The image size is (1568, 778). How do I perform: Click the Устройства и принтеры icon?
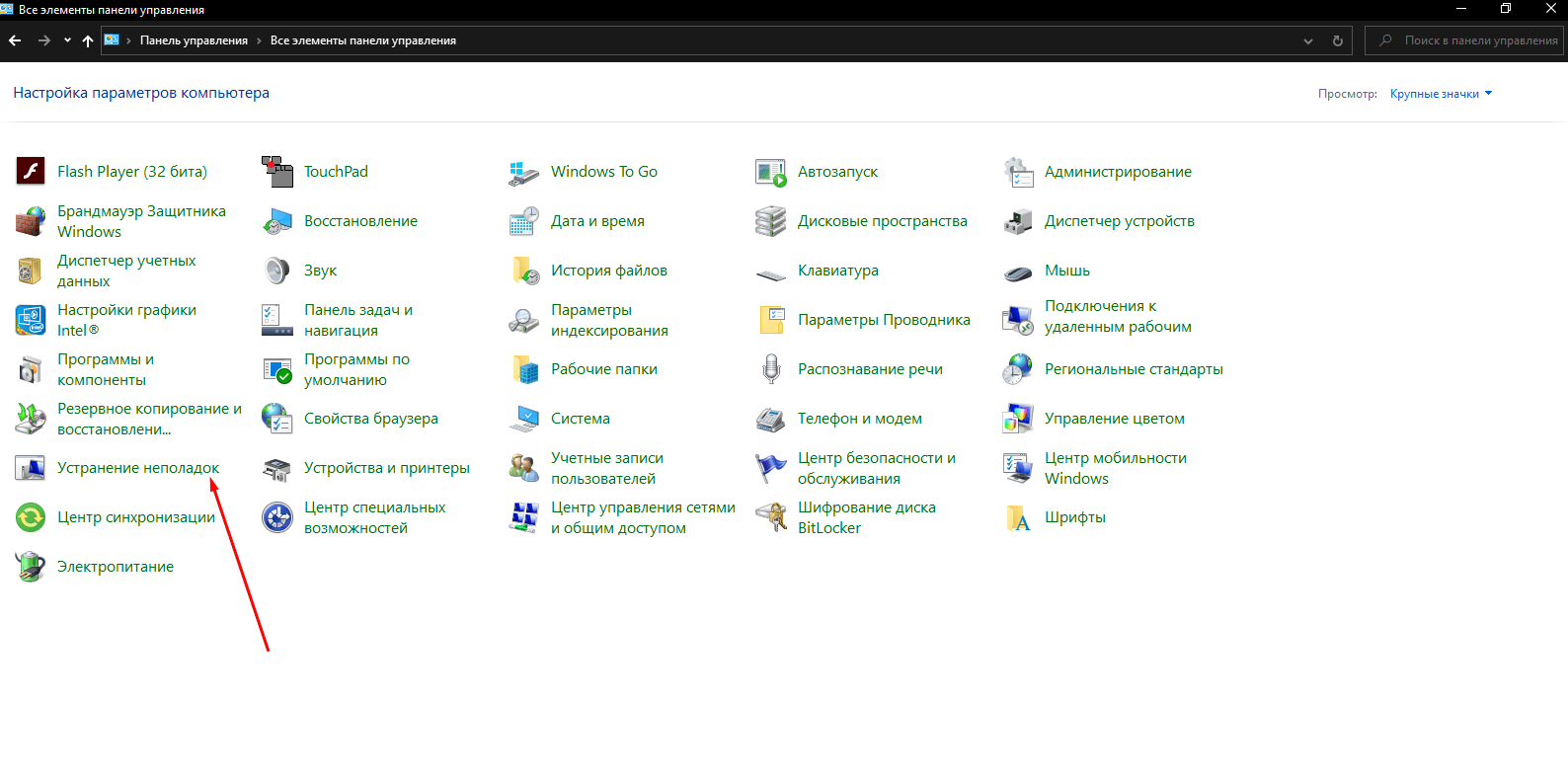(x=277, y=468)
